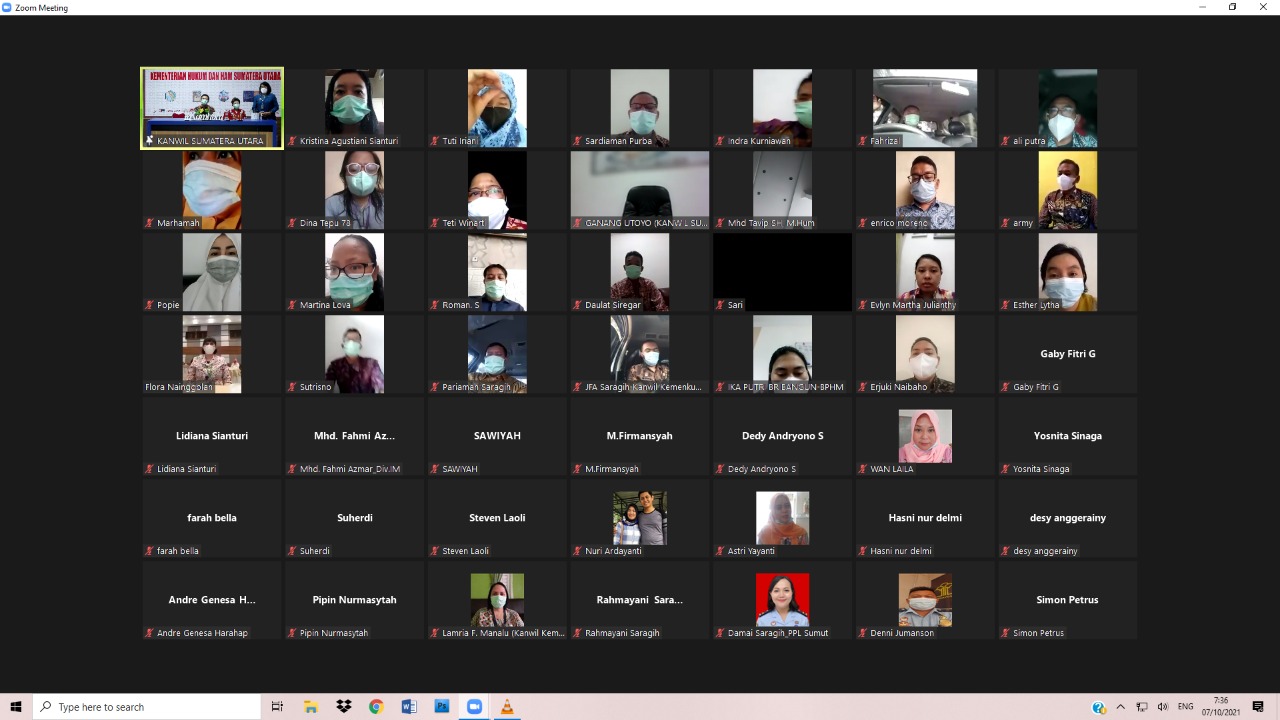
Task: Select Sutrisno's video tile
Action: [x=354, y=354]
